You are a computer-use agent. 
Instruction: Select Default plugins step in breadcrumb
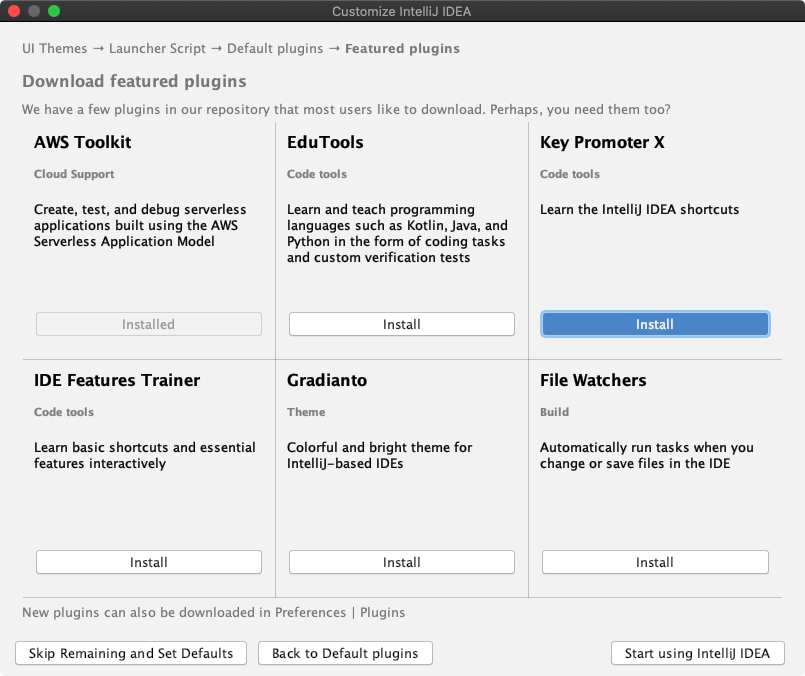tap(275, 48)
